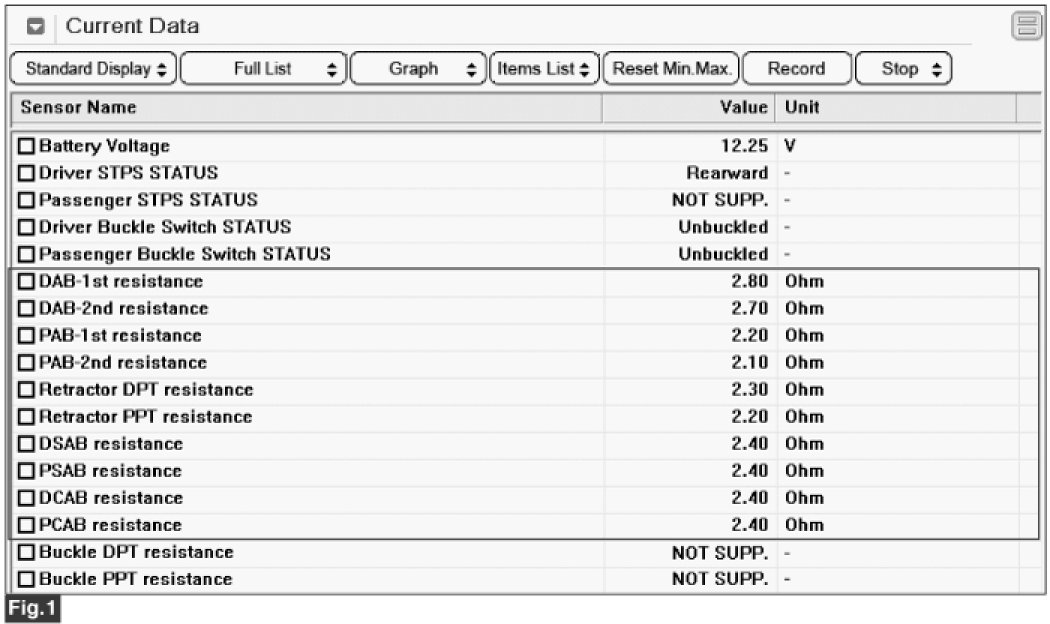
Task: Open the Full List dropdown
Action: pos(263,69)
